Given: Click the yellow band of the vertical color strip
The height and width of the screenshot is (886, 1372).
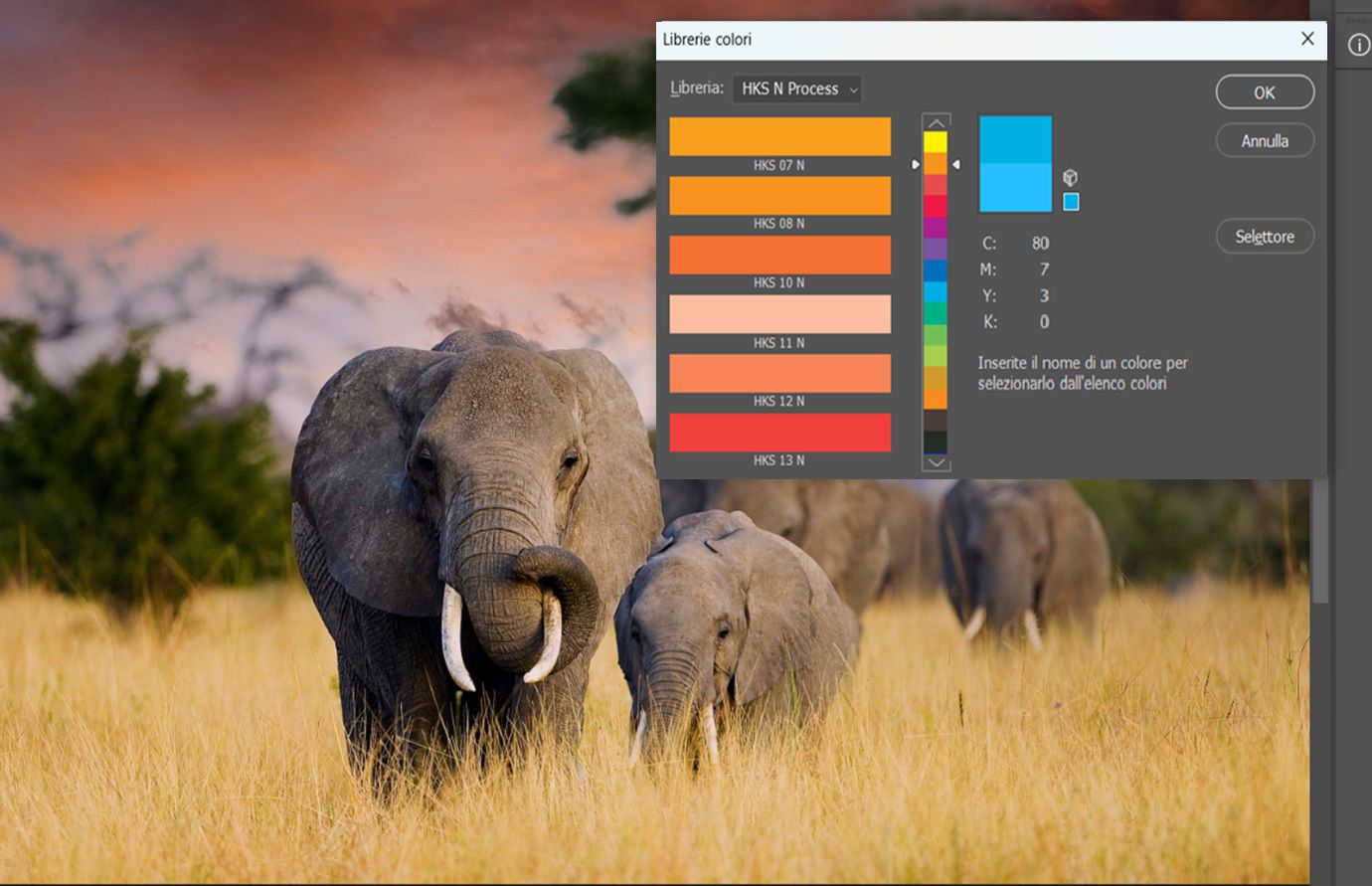Looking at the screenshot, I should tap(936, 142).
